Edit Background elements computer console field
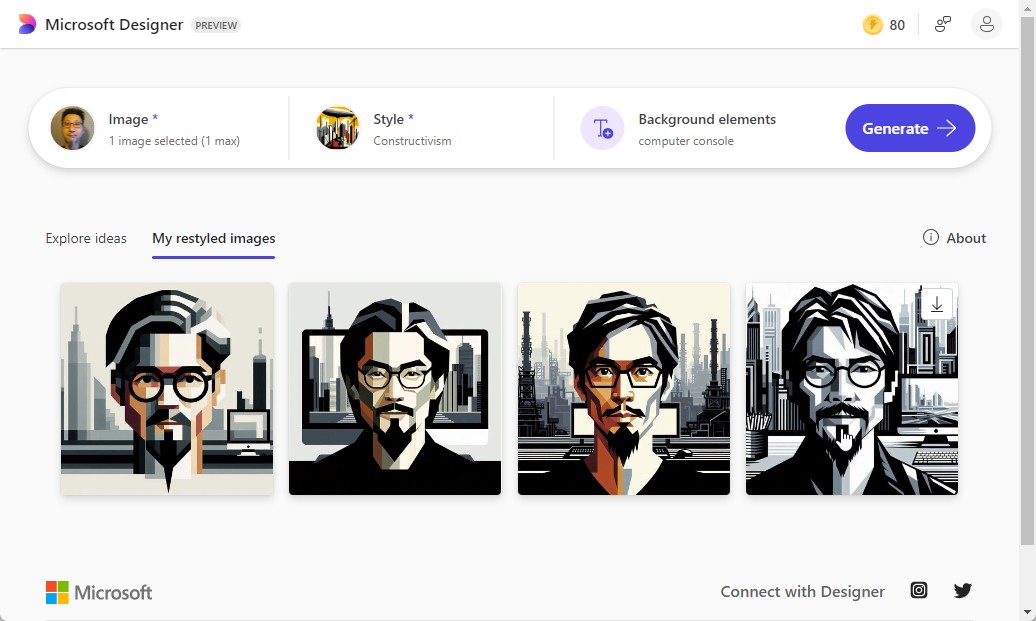The image size is (1036, 621). click(x=706, y=129)
